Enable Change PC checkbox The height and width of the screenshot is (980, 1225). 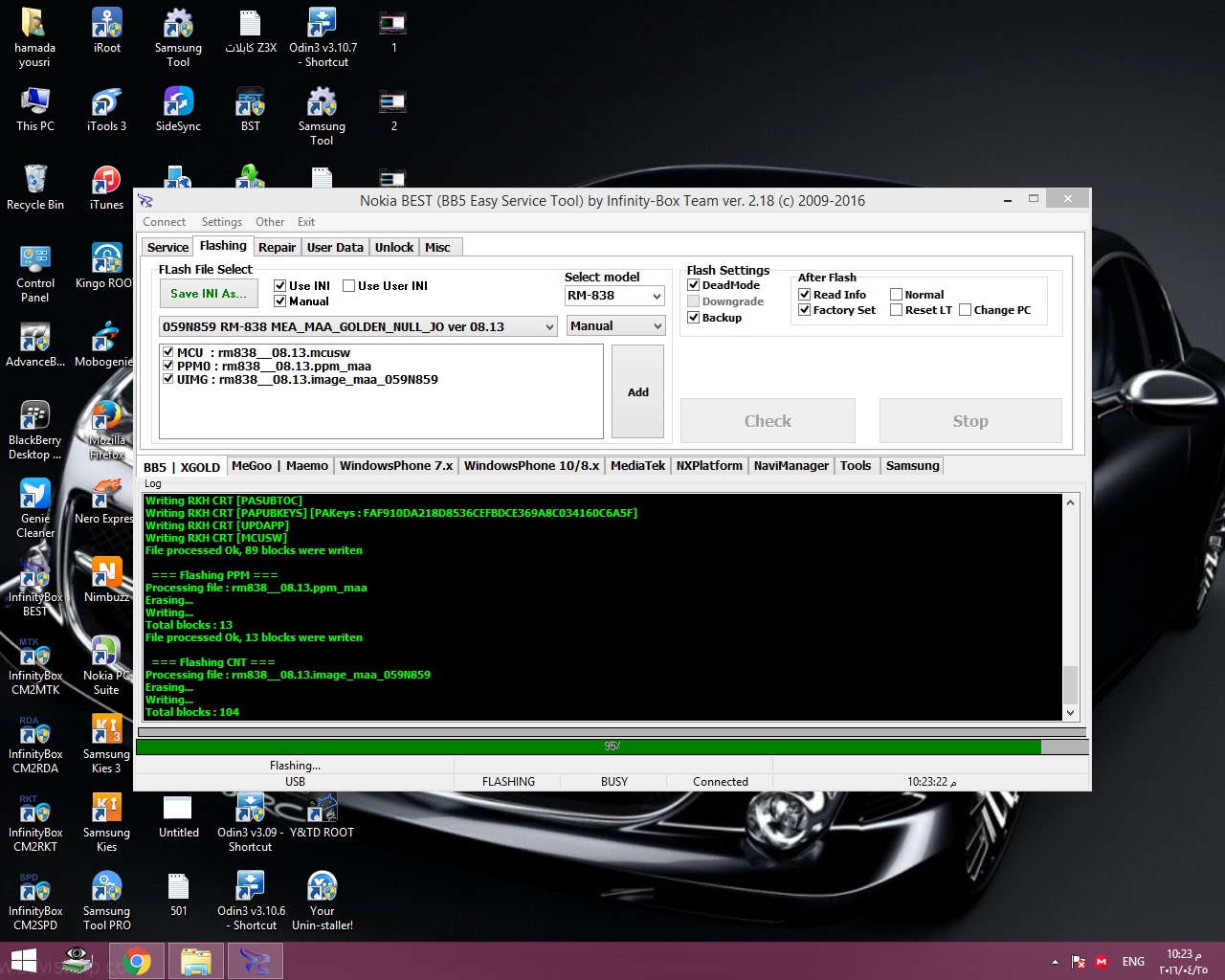coord(966,309)
